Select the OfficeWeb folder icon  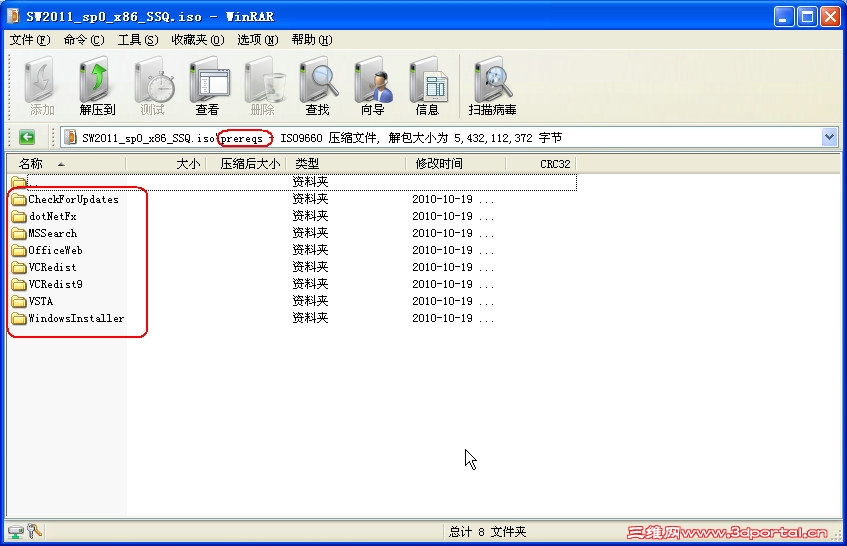[x=19, y=251]
